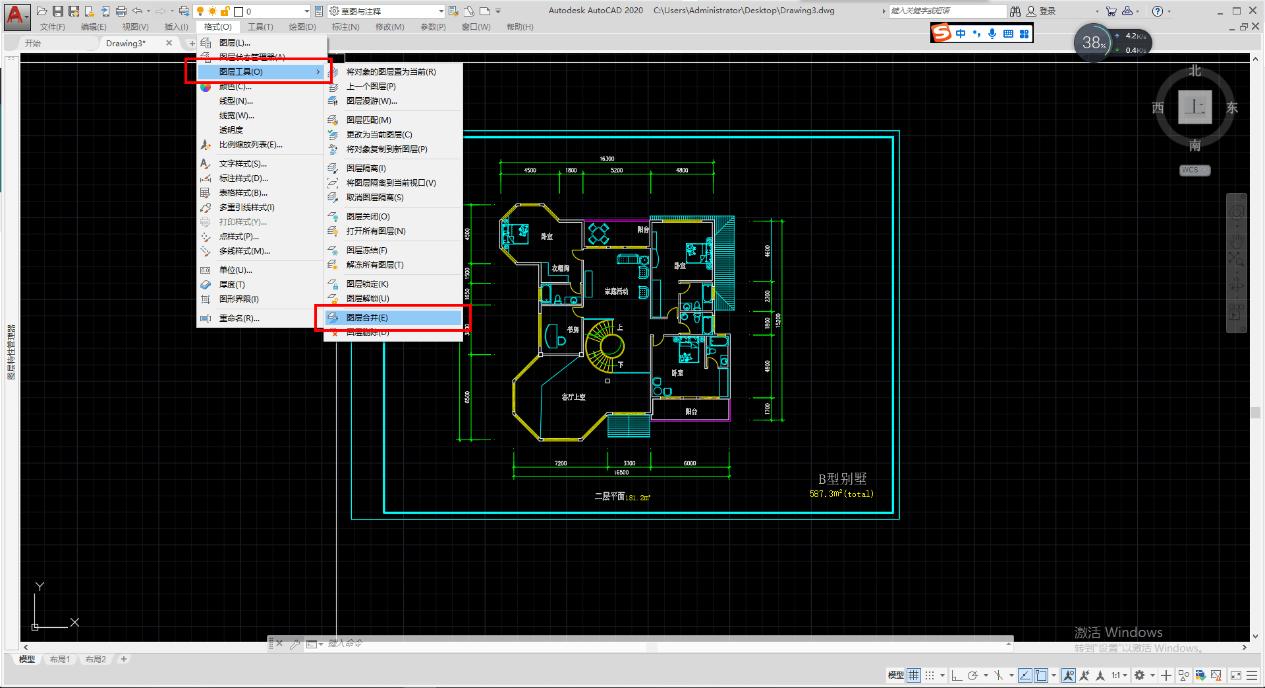Viewport: 1265px width, 688px height.
Task: Select 图层合并(E) from the submenu
Action: [x=367, y=318]
